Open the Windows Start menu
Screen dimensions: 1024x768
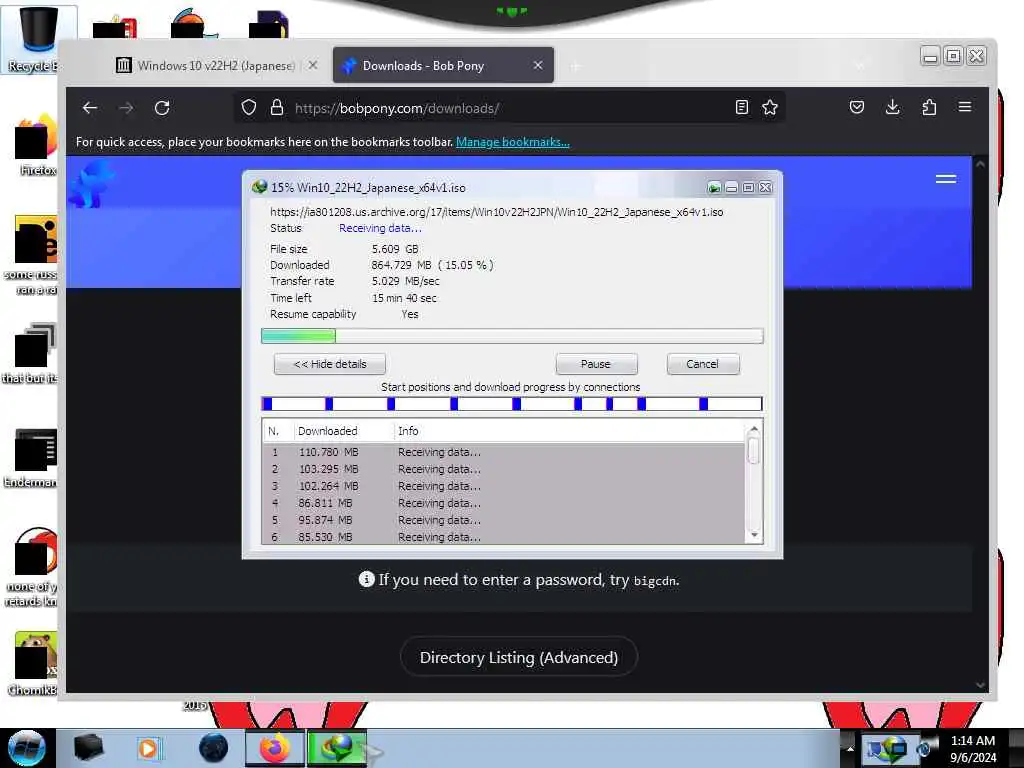pyautogui.click(x=27, y=748)
